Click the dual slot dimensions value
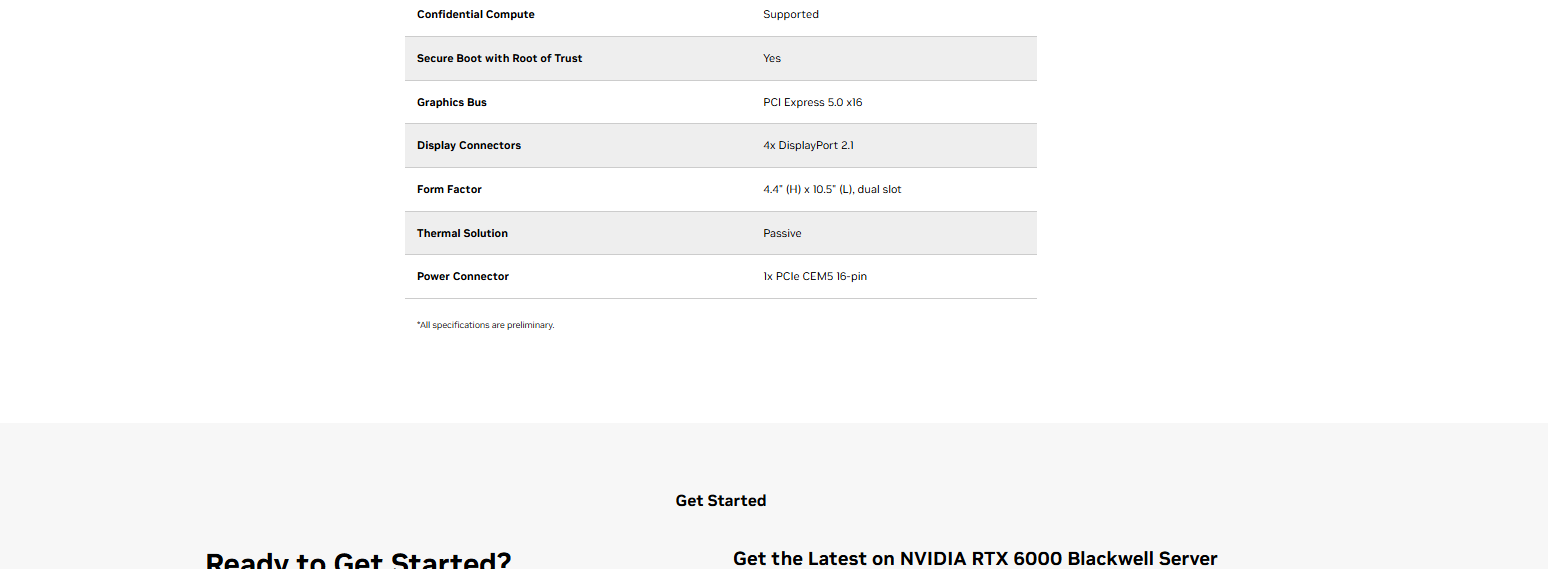 [x=832, y=189]
